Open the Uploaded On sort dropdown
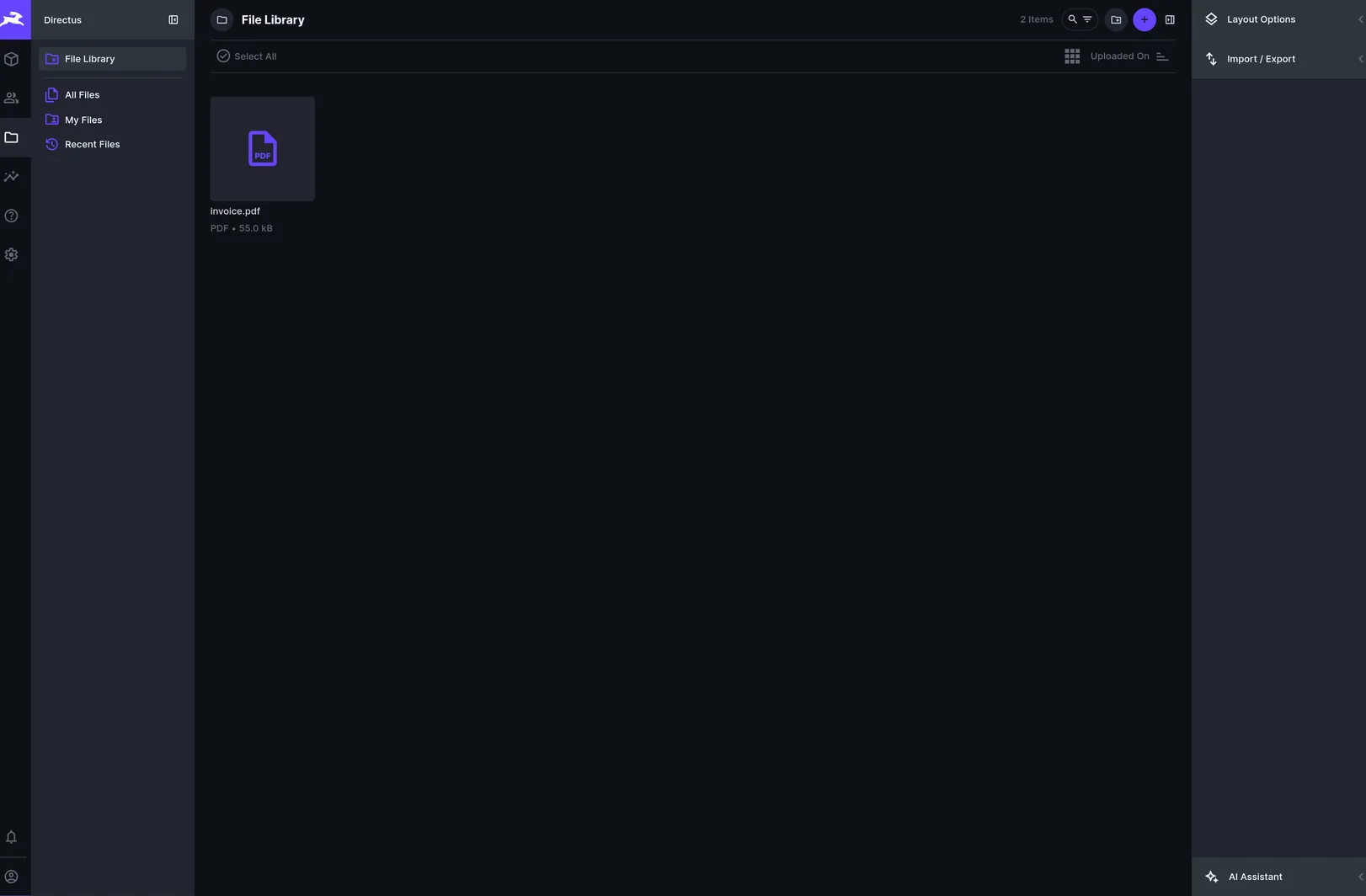Image resolution: width=1366 pixels, height=896 pixels. click(x=1119, y=56)
